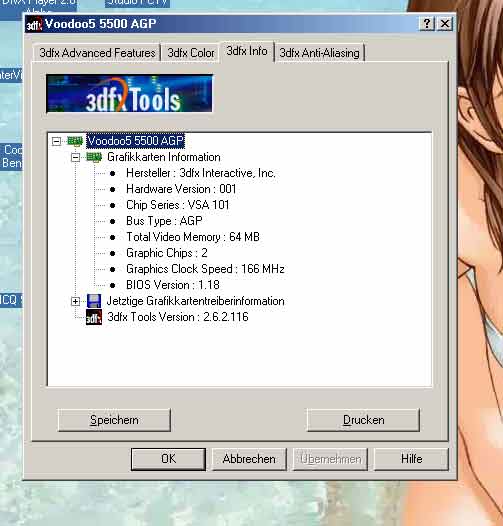Click the Drucken button

click(x=363, y=420)
